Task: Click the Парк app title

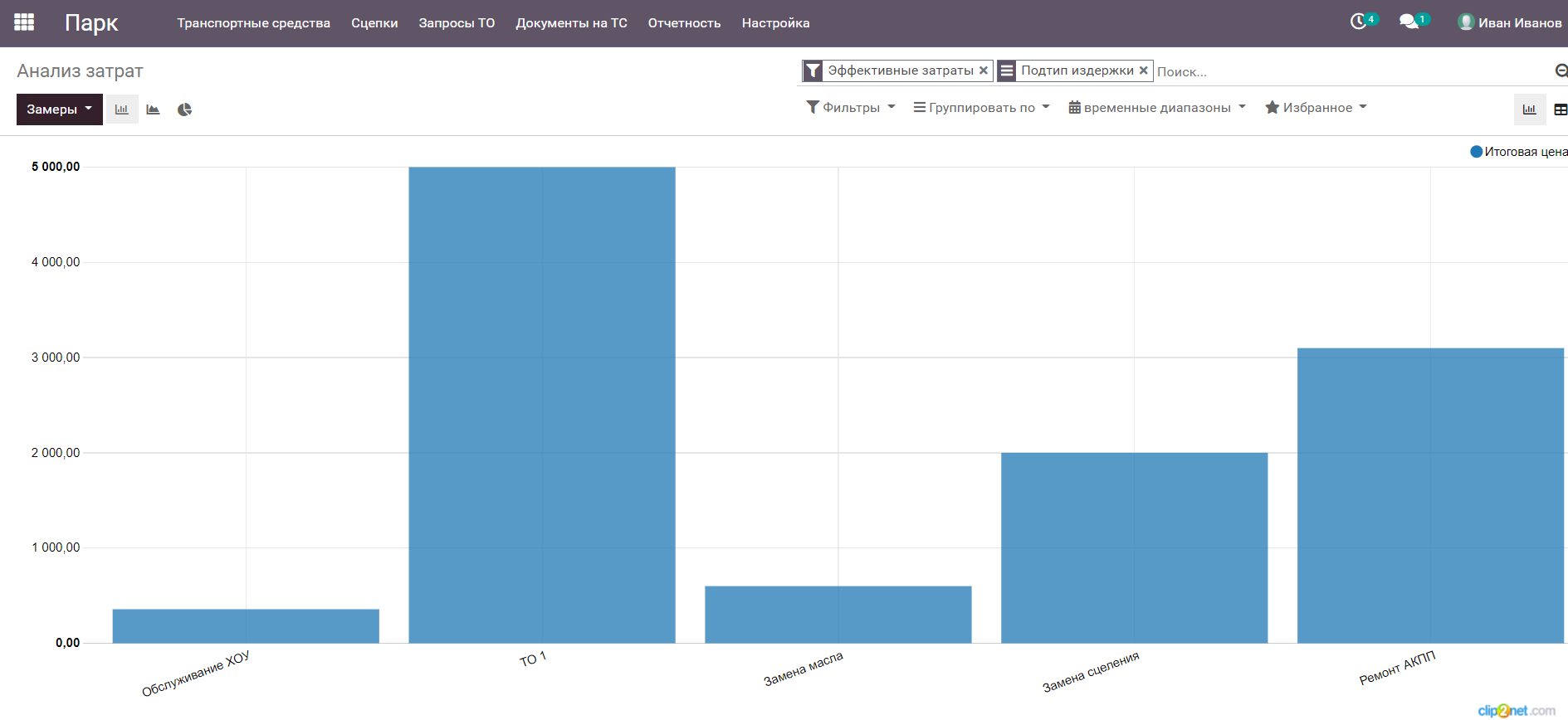Action: (91, 23)
